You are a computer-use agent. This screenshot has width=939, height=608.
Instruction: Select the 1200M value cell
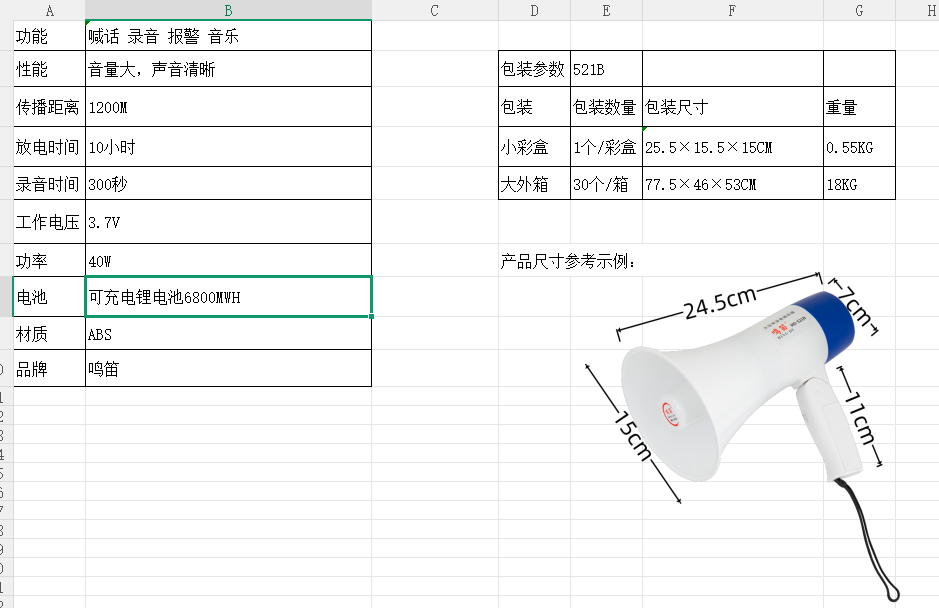coord(228,107)
